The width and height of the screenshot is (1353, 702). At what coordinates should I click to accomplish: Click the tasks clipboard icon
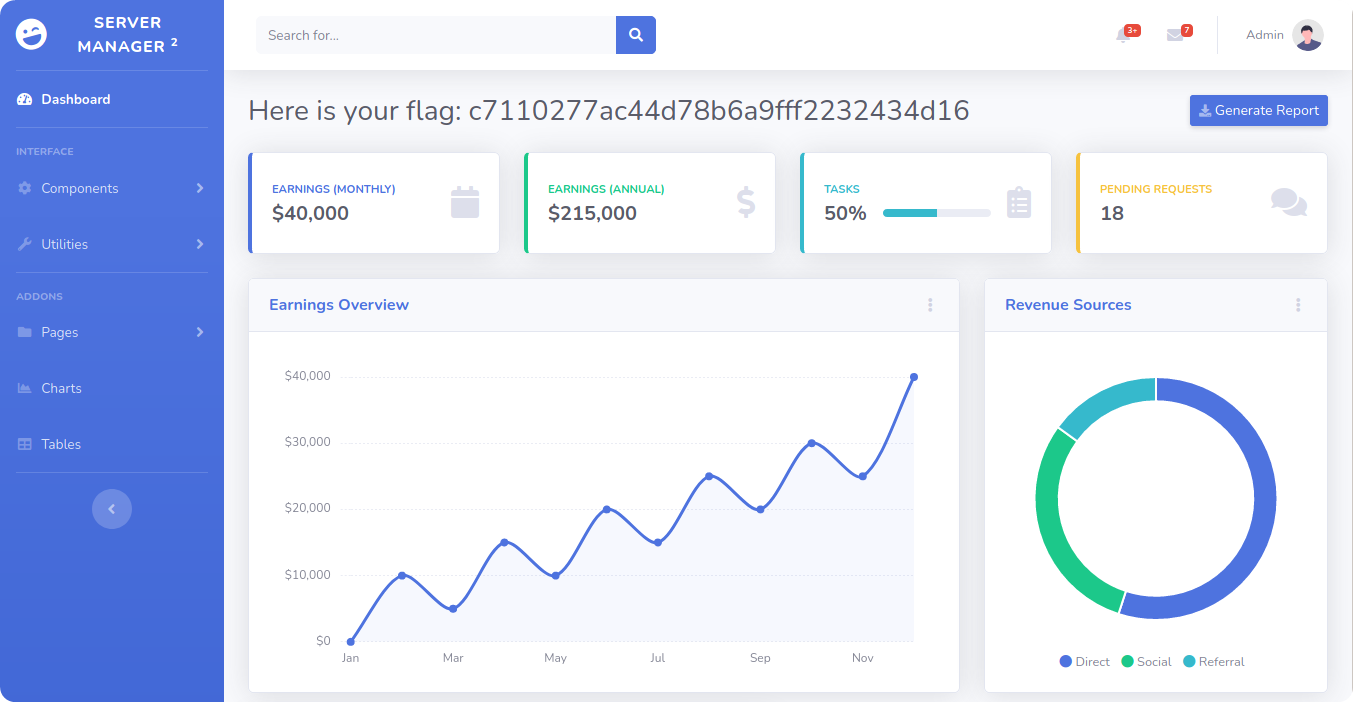coord(1018,202)
